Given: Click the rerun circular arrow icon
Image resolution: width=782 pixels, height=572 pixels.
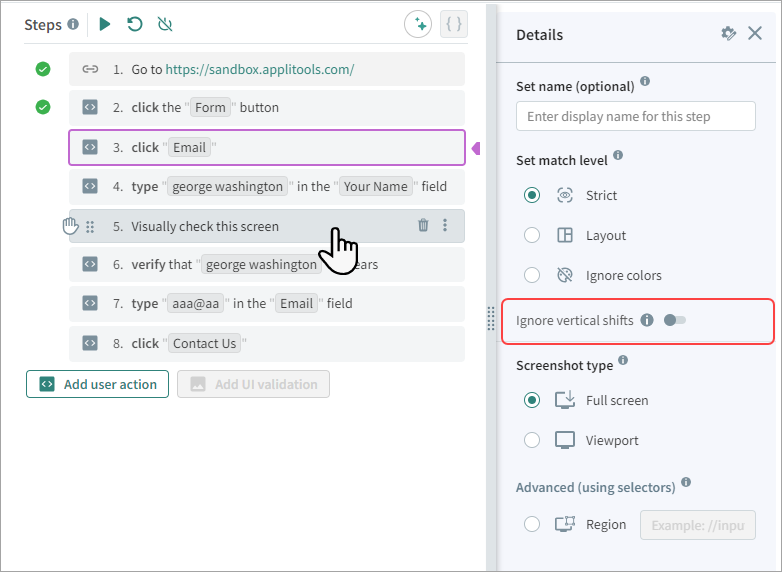Looking at the screenshot, I should point(135,24).
